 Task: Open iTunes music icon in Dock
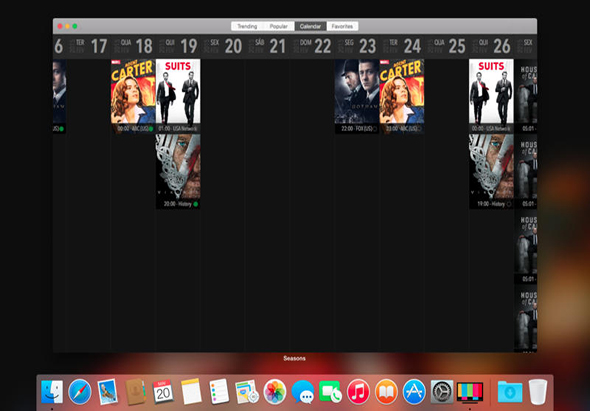coord(358,392)
